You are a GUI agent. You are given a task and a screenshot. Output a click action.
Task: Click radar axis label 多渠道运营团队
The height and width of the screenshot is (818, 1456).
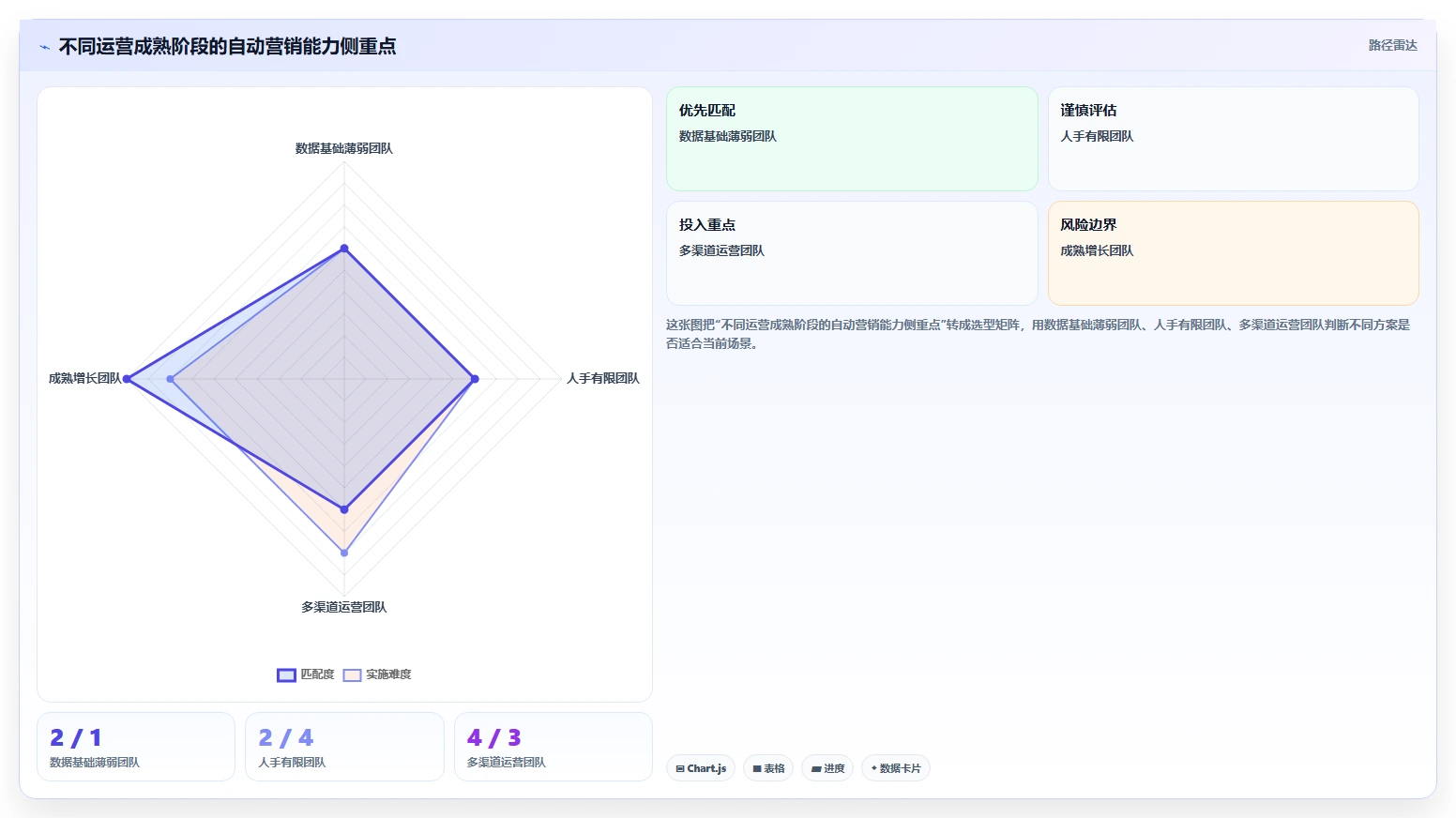point(344,607)
